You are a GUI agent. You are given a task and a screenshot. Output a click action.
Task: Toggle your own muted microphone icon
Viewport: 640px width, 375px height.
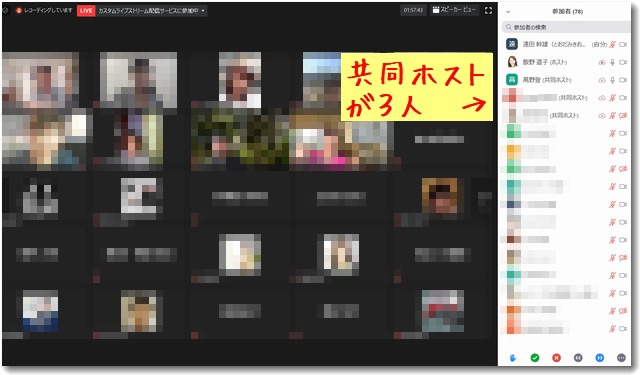pos(612,44)
